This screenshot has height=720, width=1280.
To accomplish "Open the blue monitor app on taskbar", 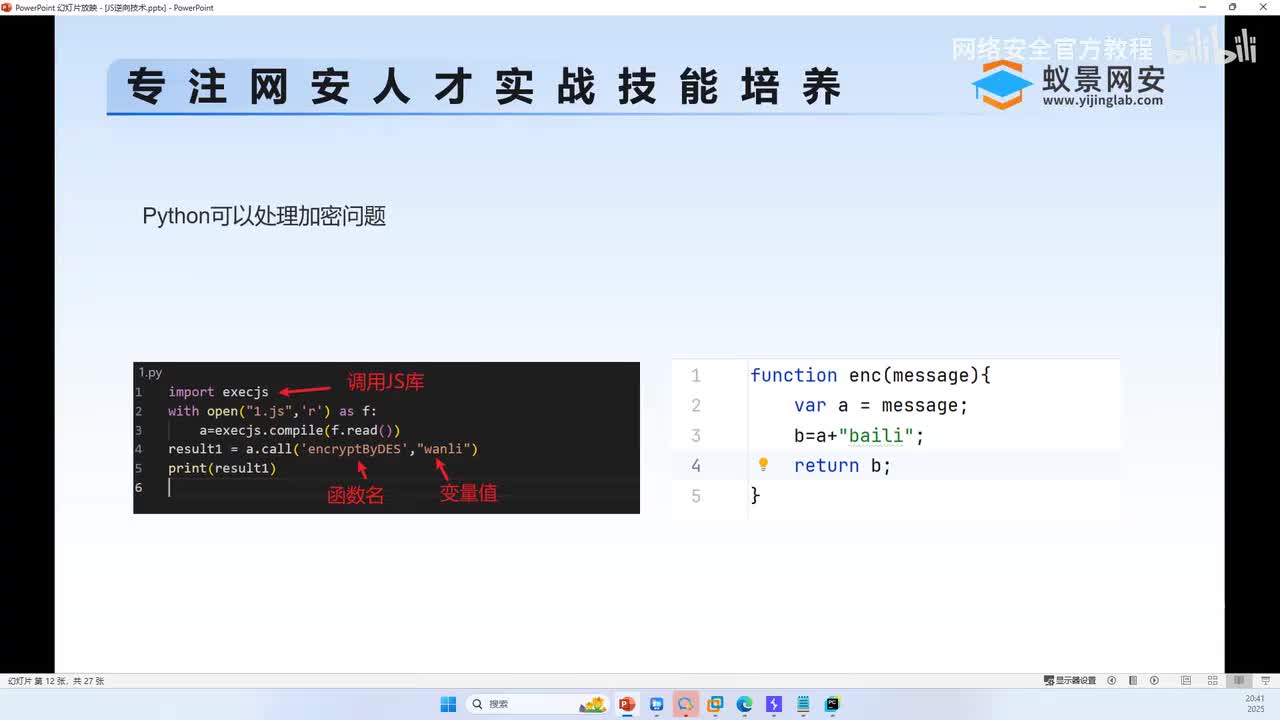I will tap(657, 704).
